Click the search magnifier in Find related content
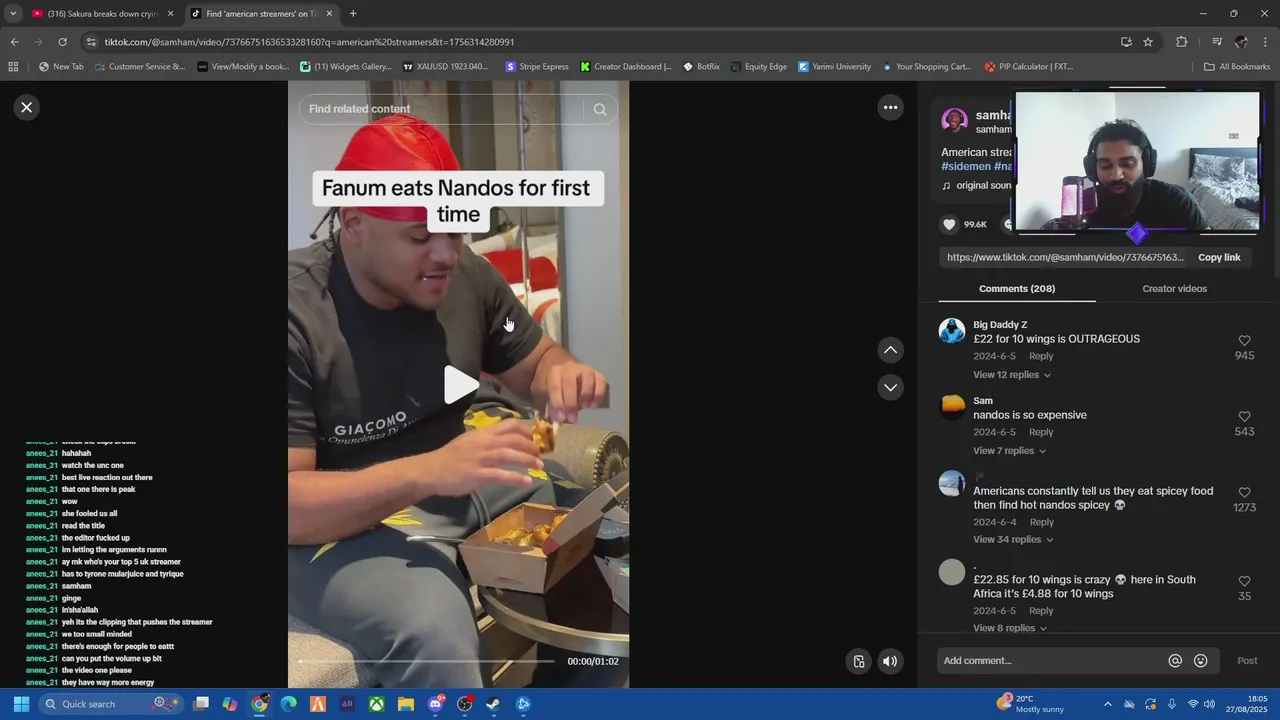1280x720 pixels. (x=600, y=109)
